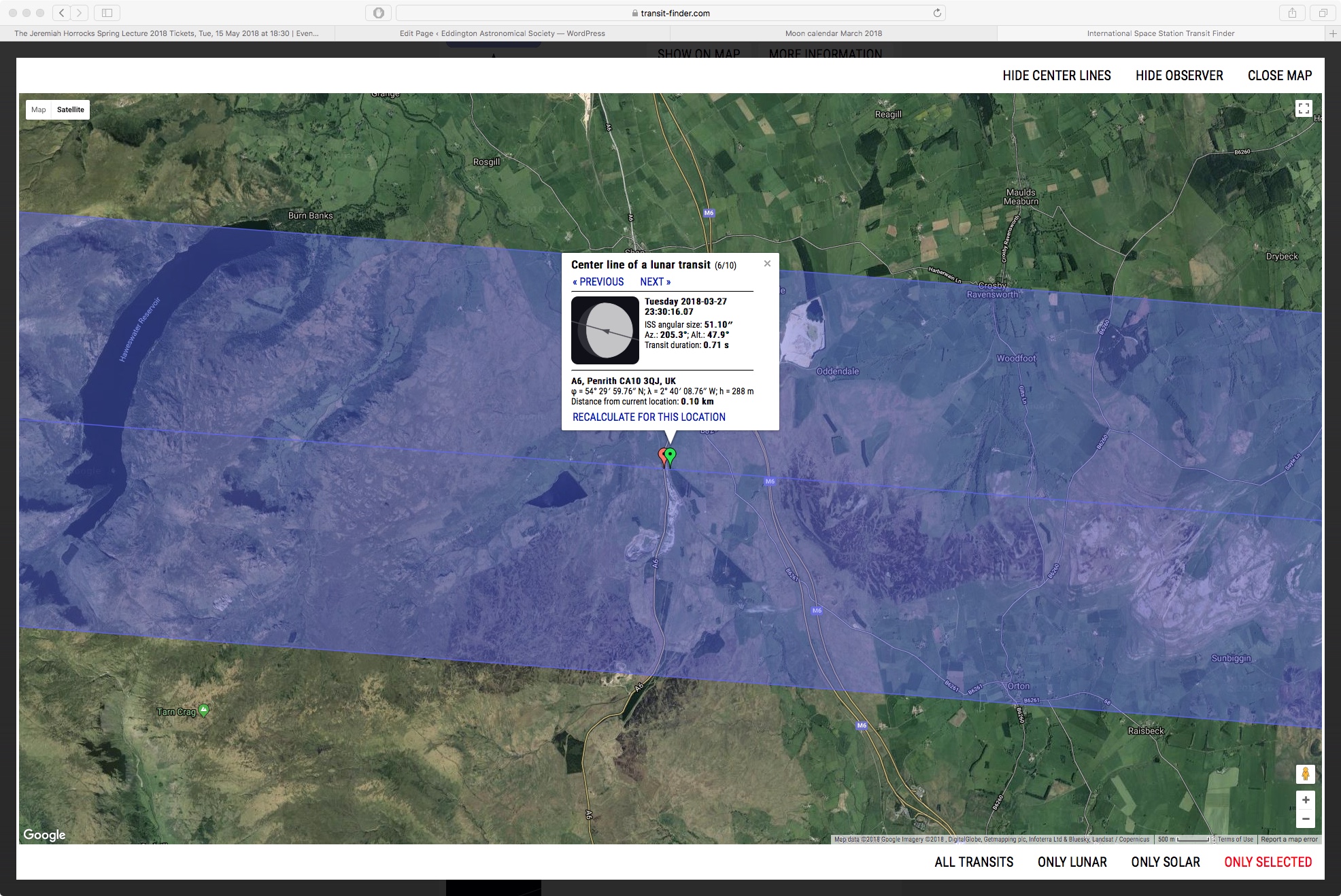Open the privacy shield icon beside address bar

click(379, 13)
